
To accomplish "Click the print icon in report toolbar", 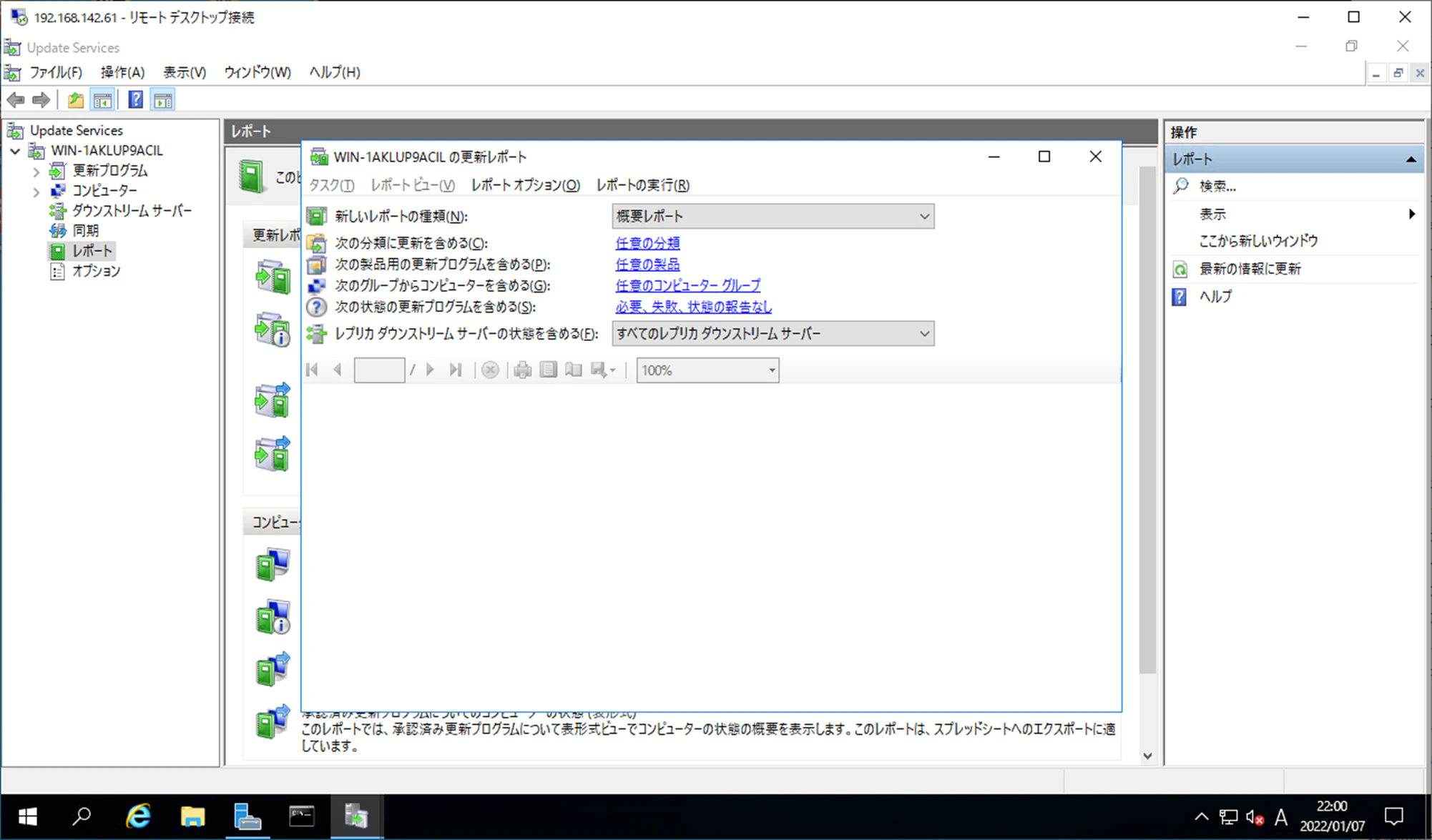I will (523, 370).
